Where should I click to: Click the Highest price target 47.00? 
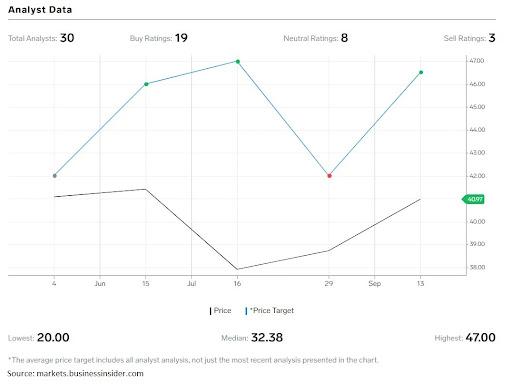(480, 338)
